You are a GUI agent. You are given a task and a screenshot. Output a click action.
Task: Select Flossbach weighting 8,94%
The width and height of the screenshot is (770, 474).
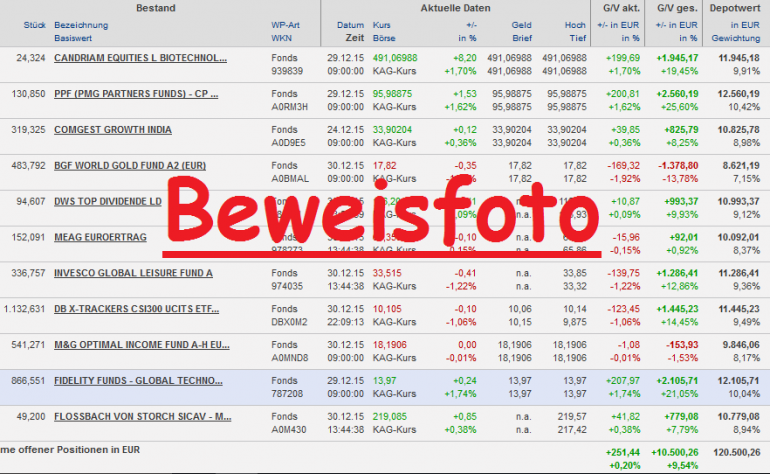746,430
